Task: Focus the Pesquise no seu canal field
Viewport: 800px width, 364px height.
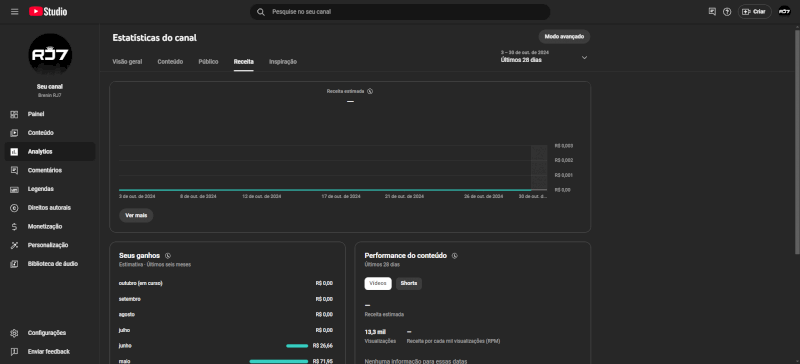Action: 400,12
